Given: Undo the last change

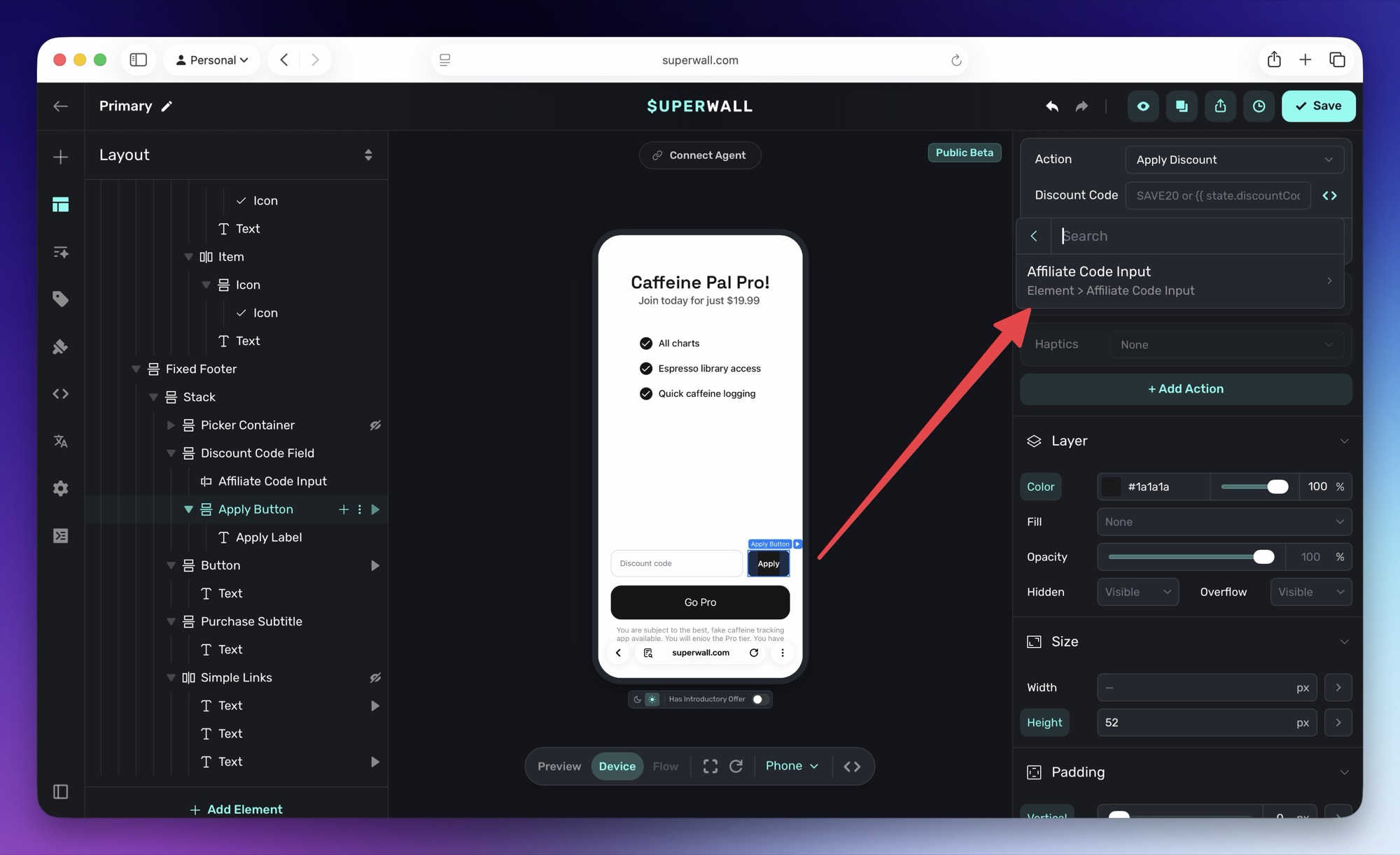Looking at the screenshot, I should (x=1051, y=106).
